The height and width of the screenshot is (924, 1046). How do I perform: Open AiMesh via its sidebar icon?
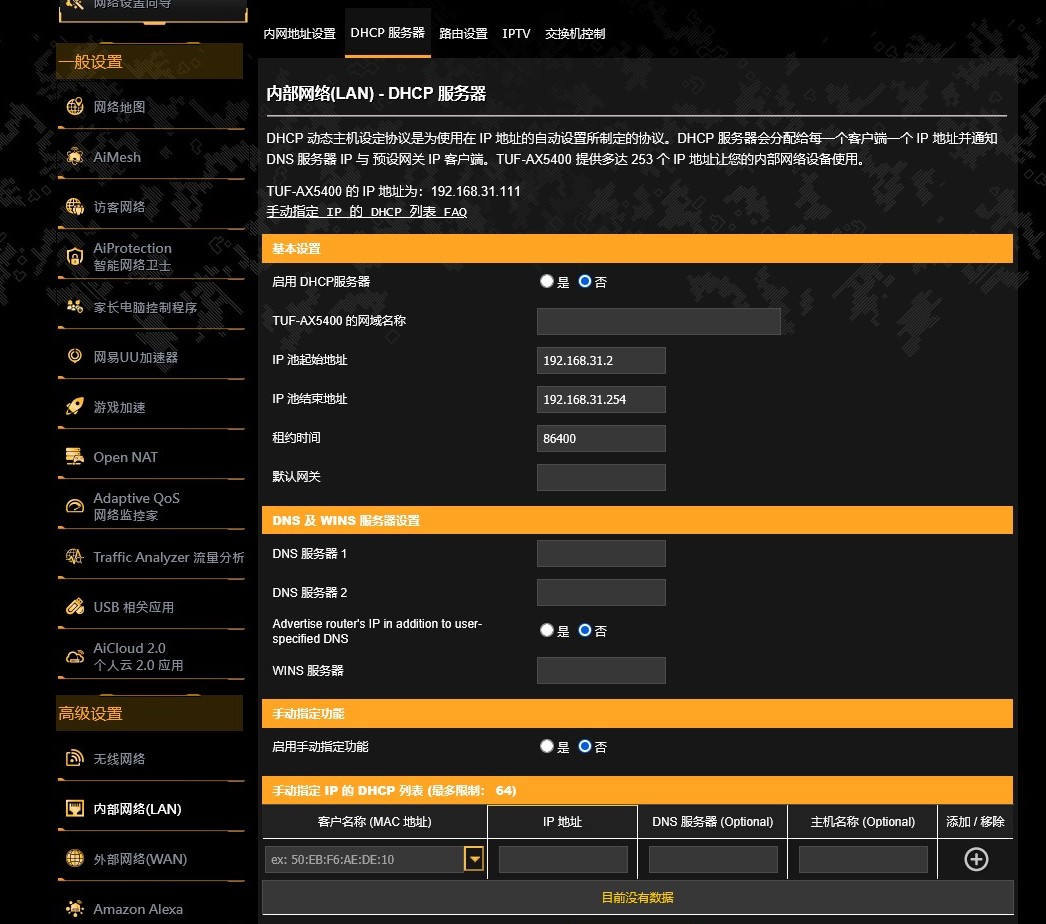(x=75, y=157)
